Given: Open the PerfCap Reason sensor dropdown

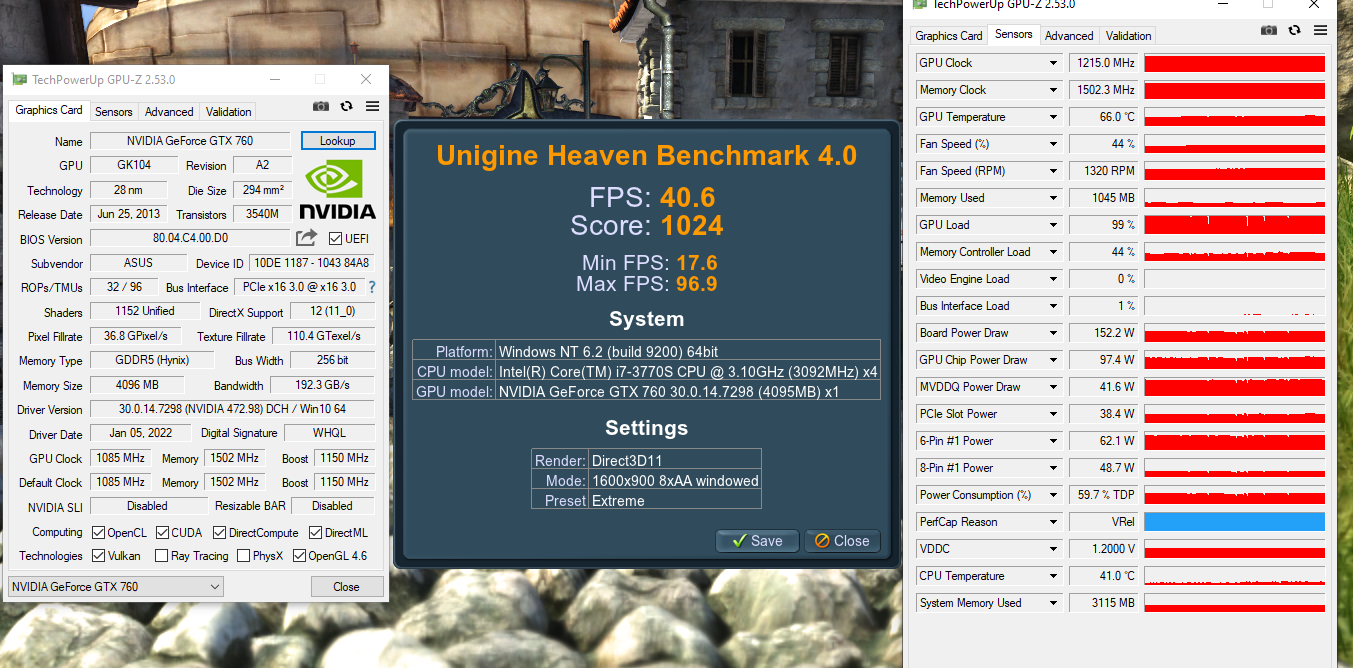Looking at the screenshot, I should [x=1053, y=522].
